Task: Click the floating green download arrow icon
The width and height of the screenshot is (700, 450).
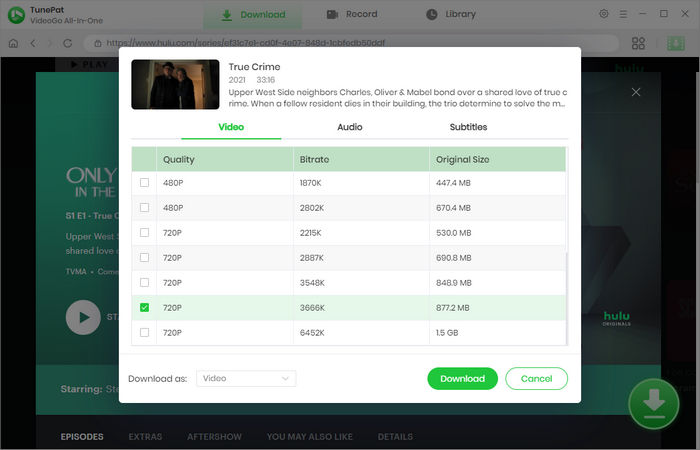Action: pyautogui.click(x=653, y=402)
